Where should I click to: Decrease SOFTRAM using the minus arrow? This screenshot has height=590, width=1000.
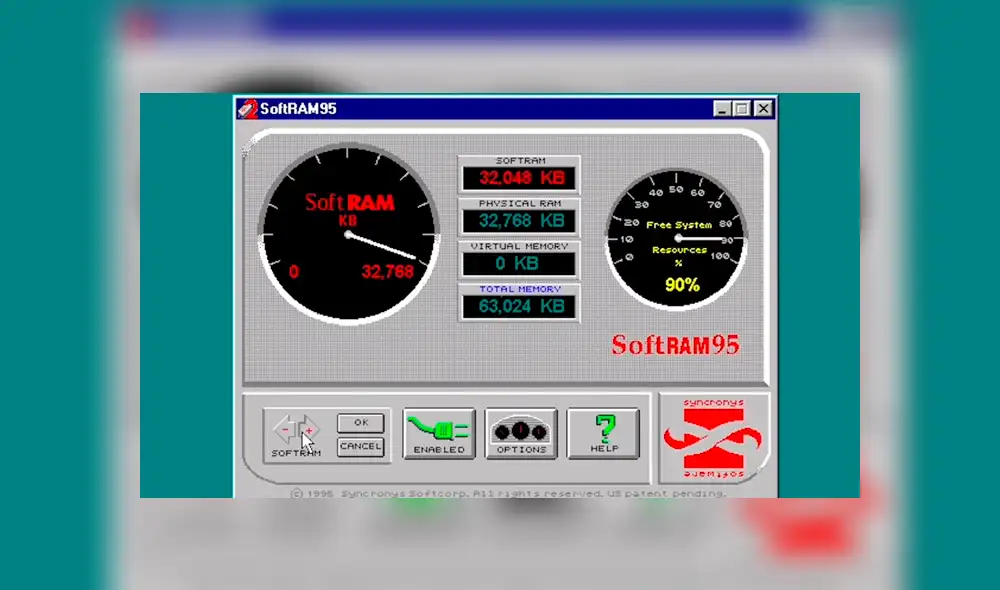tap(284, 430)
